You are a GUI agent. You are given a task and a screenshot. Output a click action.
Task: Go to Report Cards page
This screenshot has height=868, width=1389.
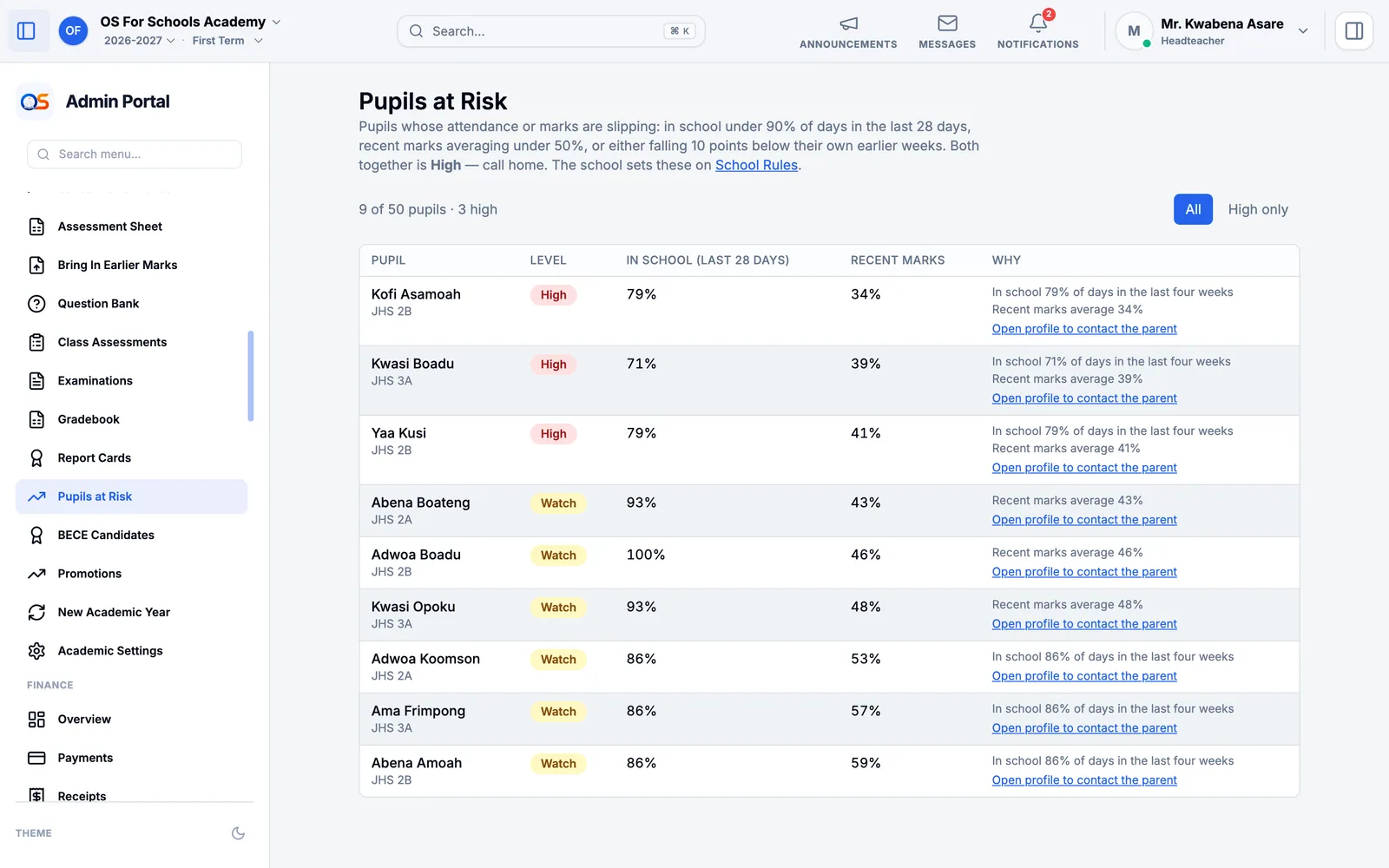click(132, 458)
